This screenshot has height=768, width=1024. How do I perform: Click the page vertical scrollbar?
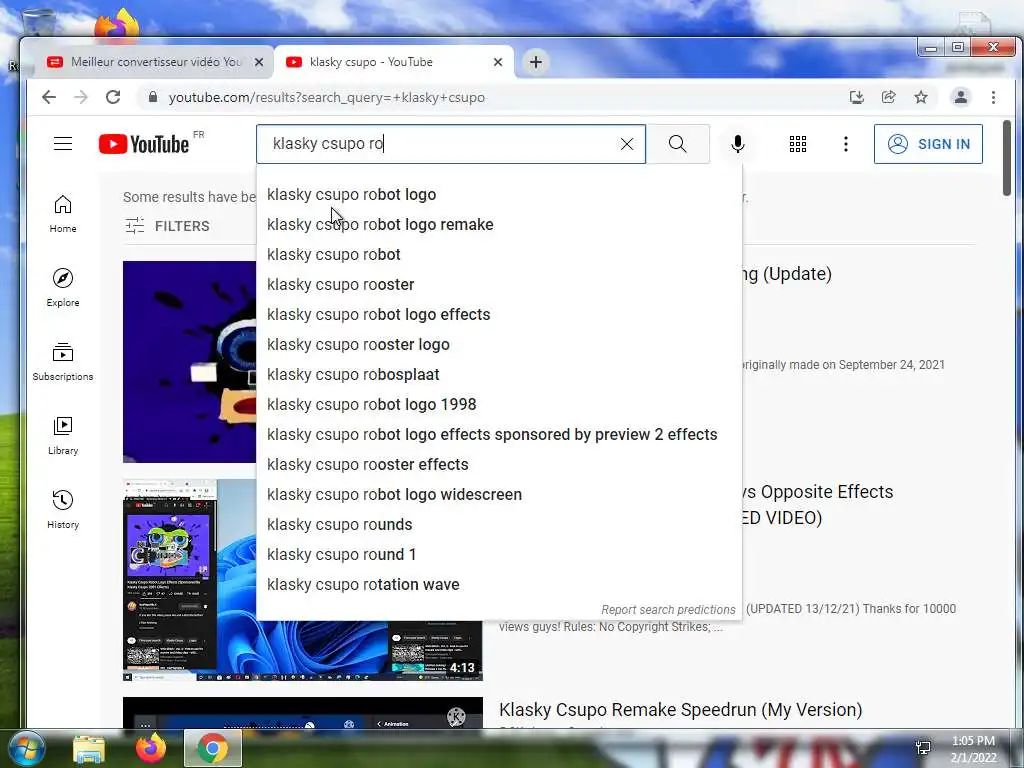[x=1006, y=157]
